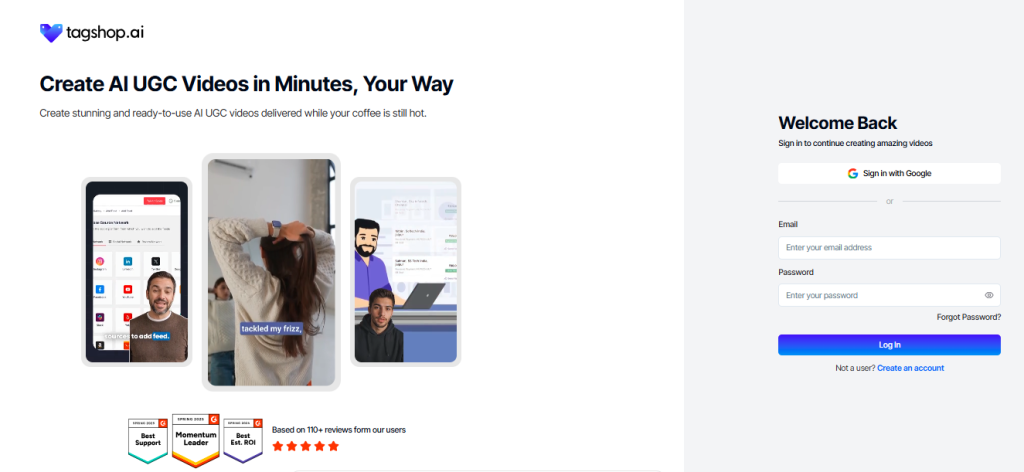Click the Slack icon in phone mockup
This screenshot has height=472, width=1024.
100,317
